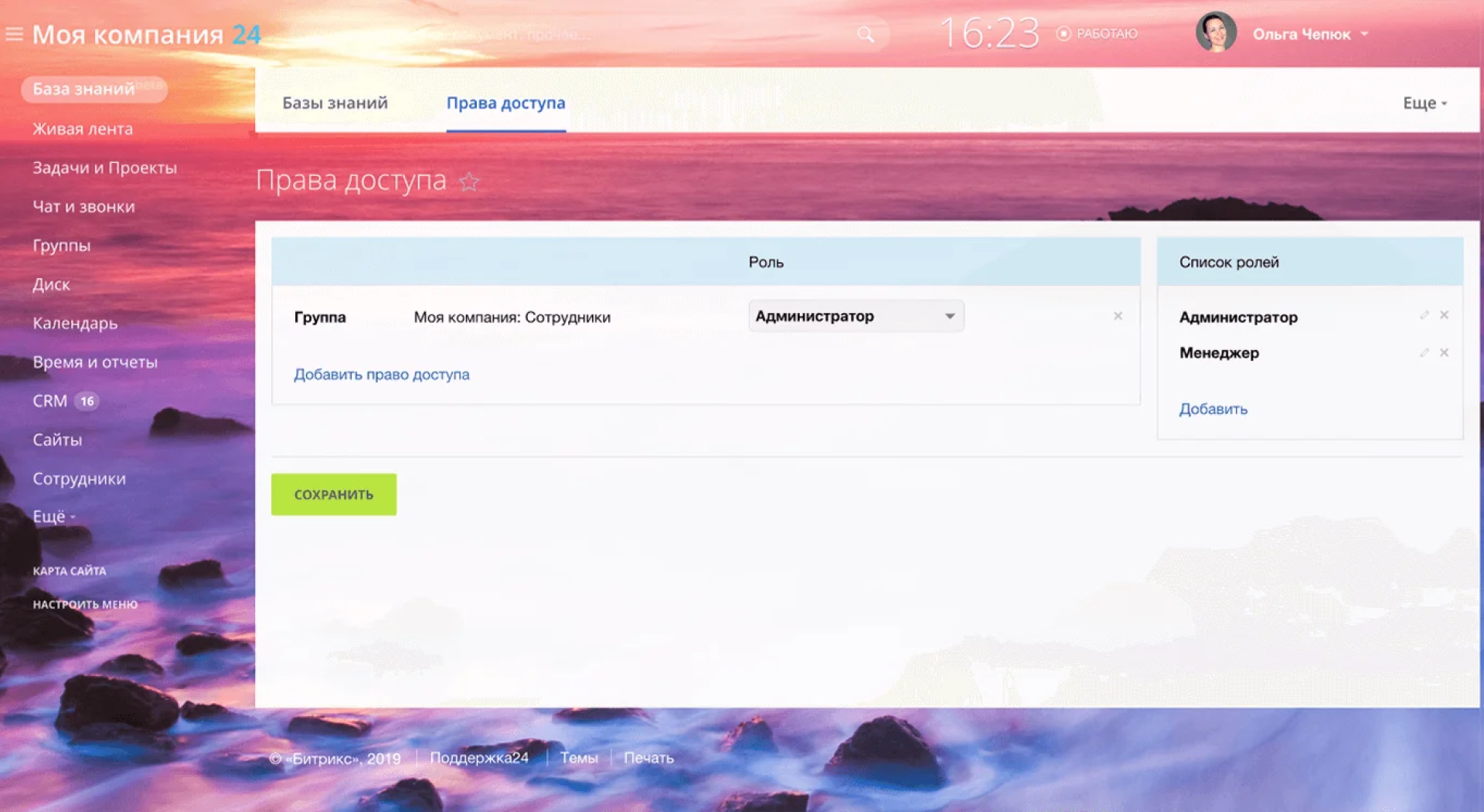The width and height of the screenshot is (1484, 812).
Task: Open Сайты in sidebar
Action: pos(57,440)
